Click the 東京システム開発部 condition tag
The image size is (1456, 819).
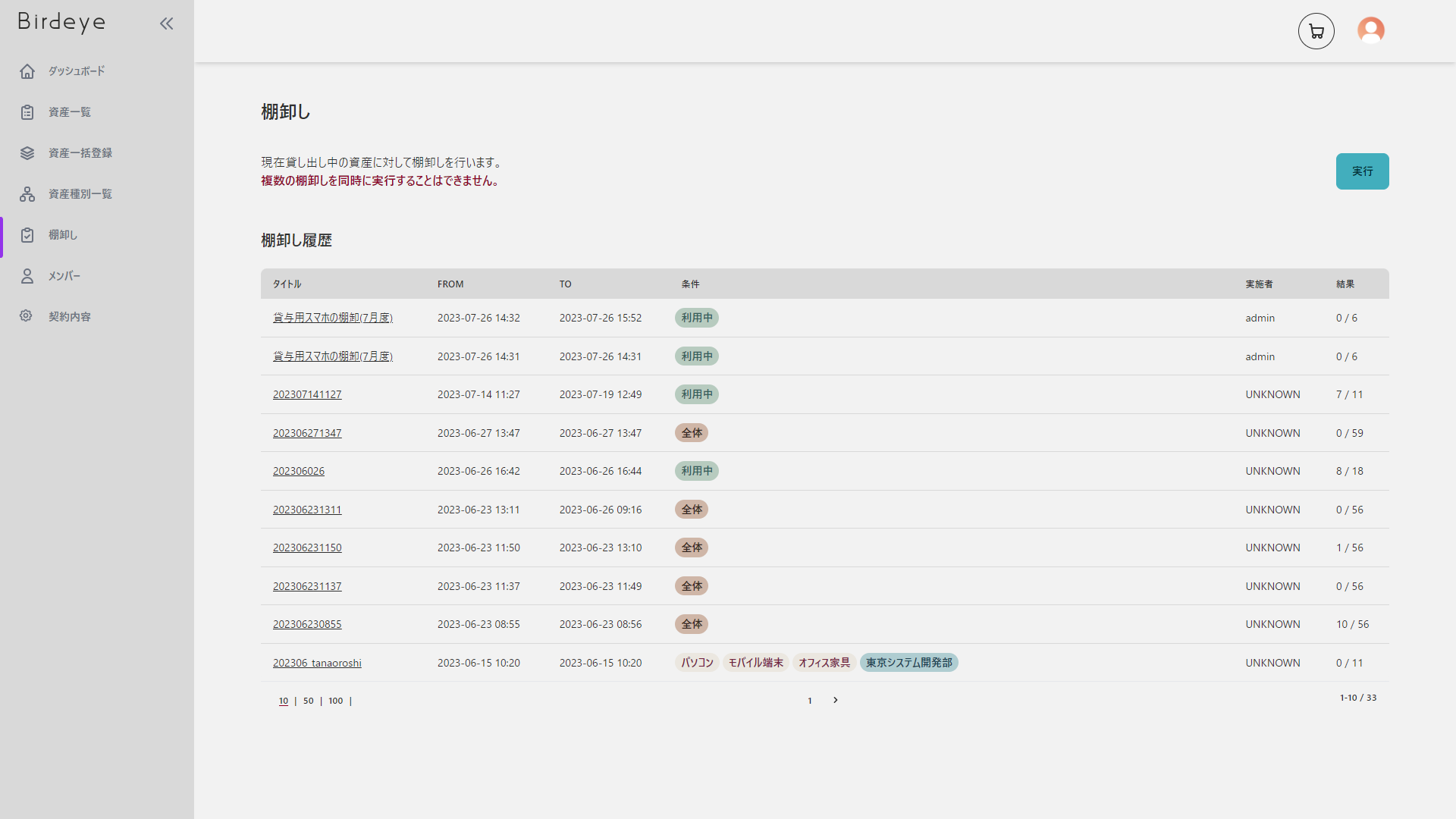coord(908,663)
